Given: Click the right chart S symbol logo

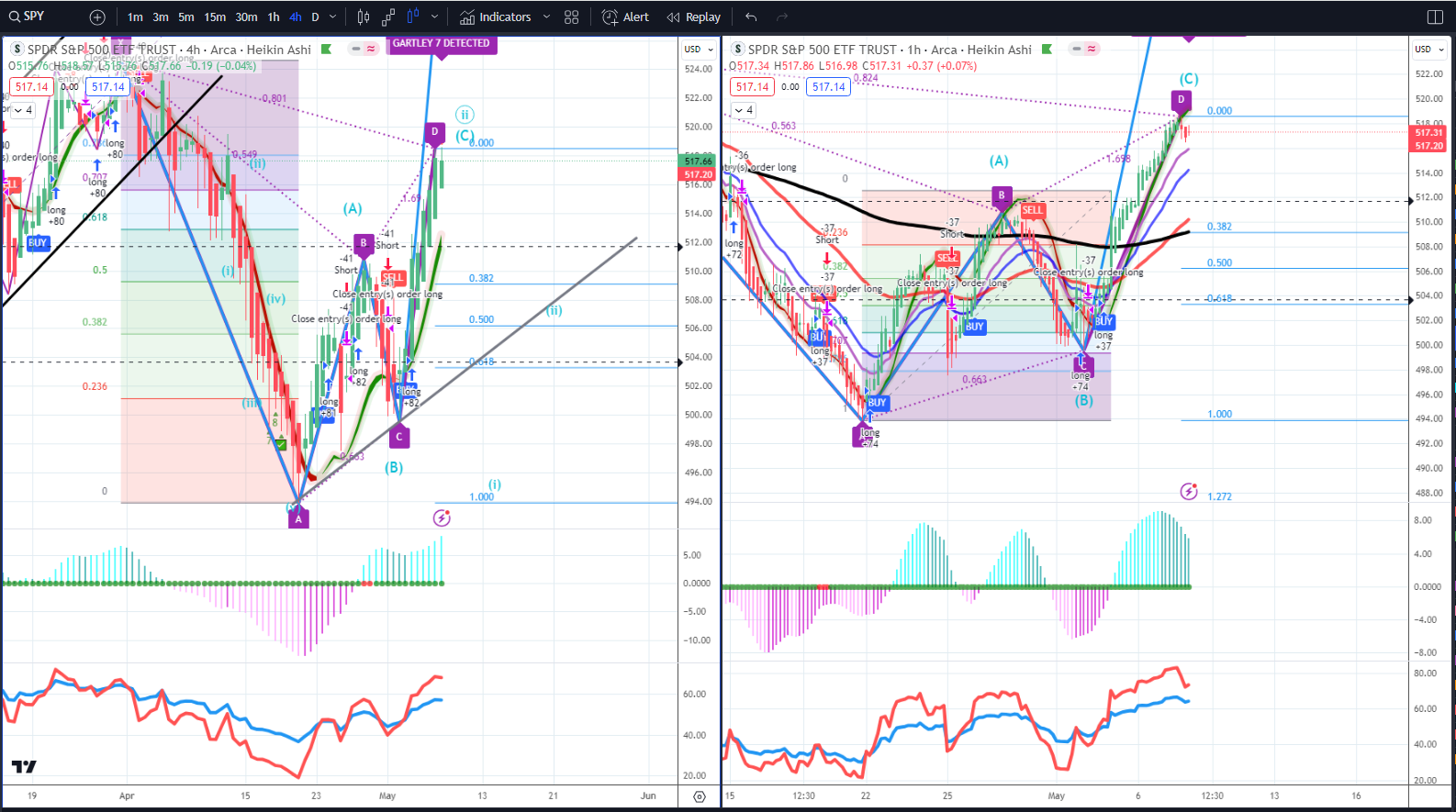Looking at the screenshot, I should [x=738, y=50].
